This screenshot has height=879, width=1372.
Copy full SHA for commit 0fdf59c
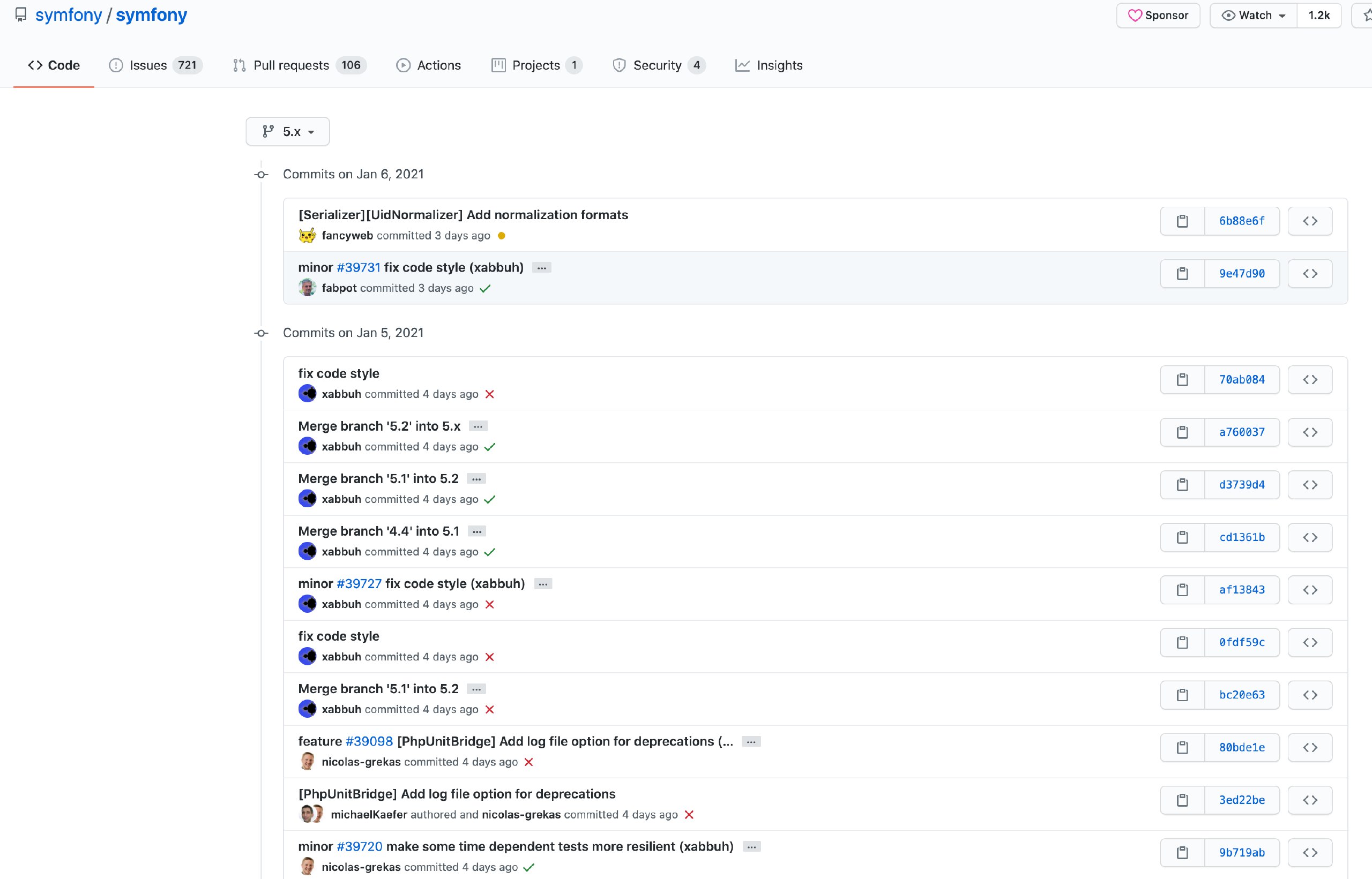[x=1182, y=642]
